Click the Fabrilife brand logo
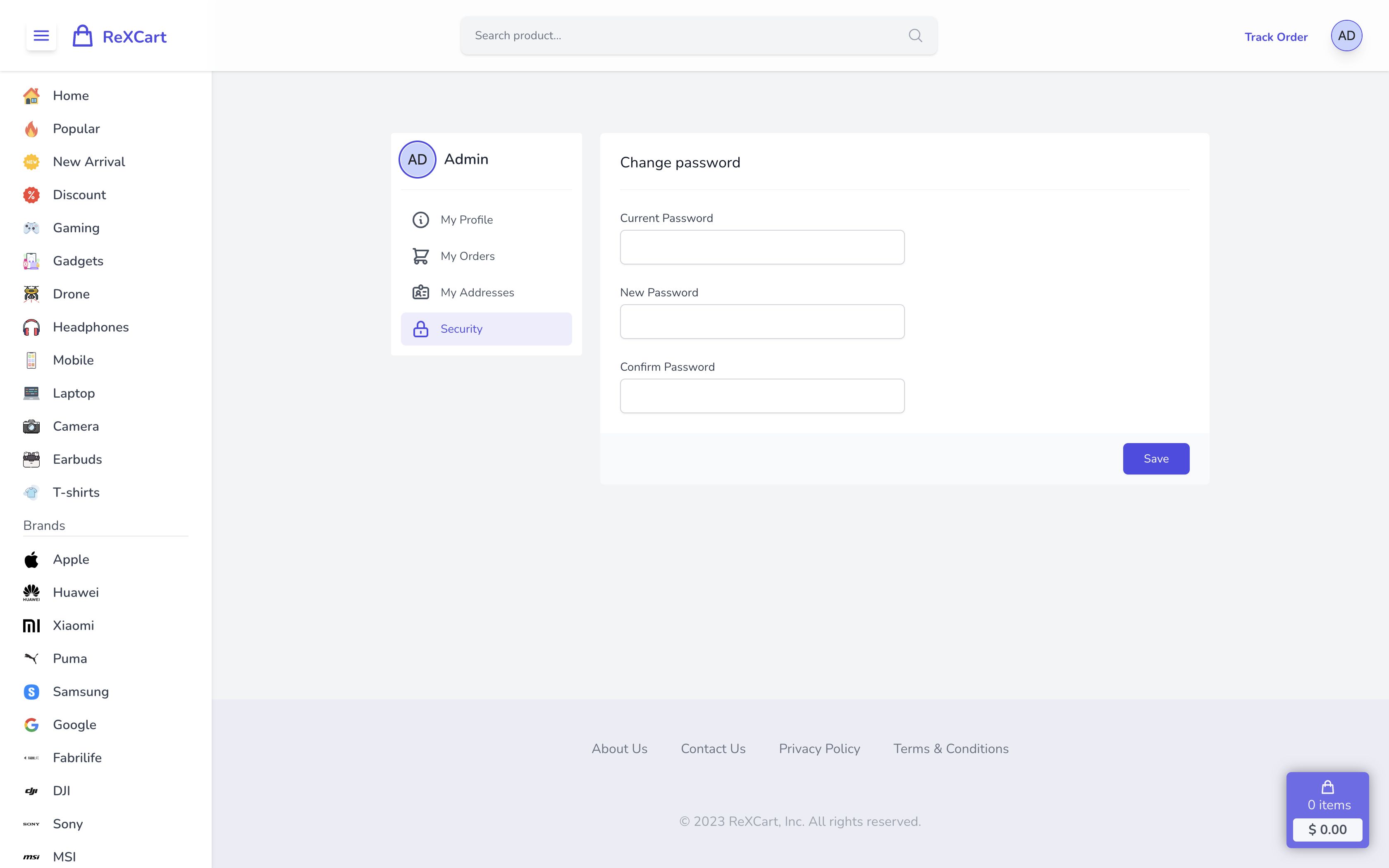 coord(31,758)
